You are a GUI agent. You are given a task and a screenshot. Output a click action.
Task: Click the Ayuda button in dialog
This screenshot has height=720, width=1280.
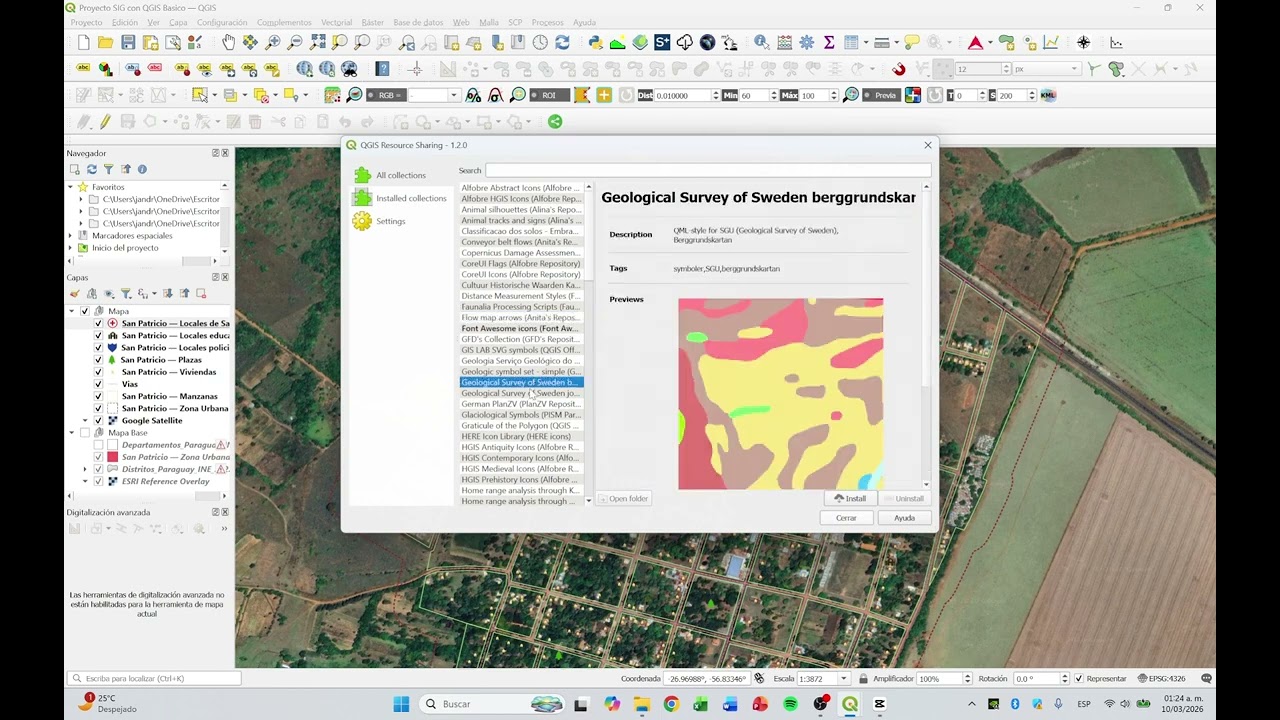tap(904, 518)
